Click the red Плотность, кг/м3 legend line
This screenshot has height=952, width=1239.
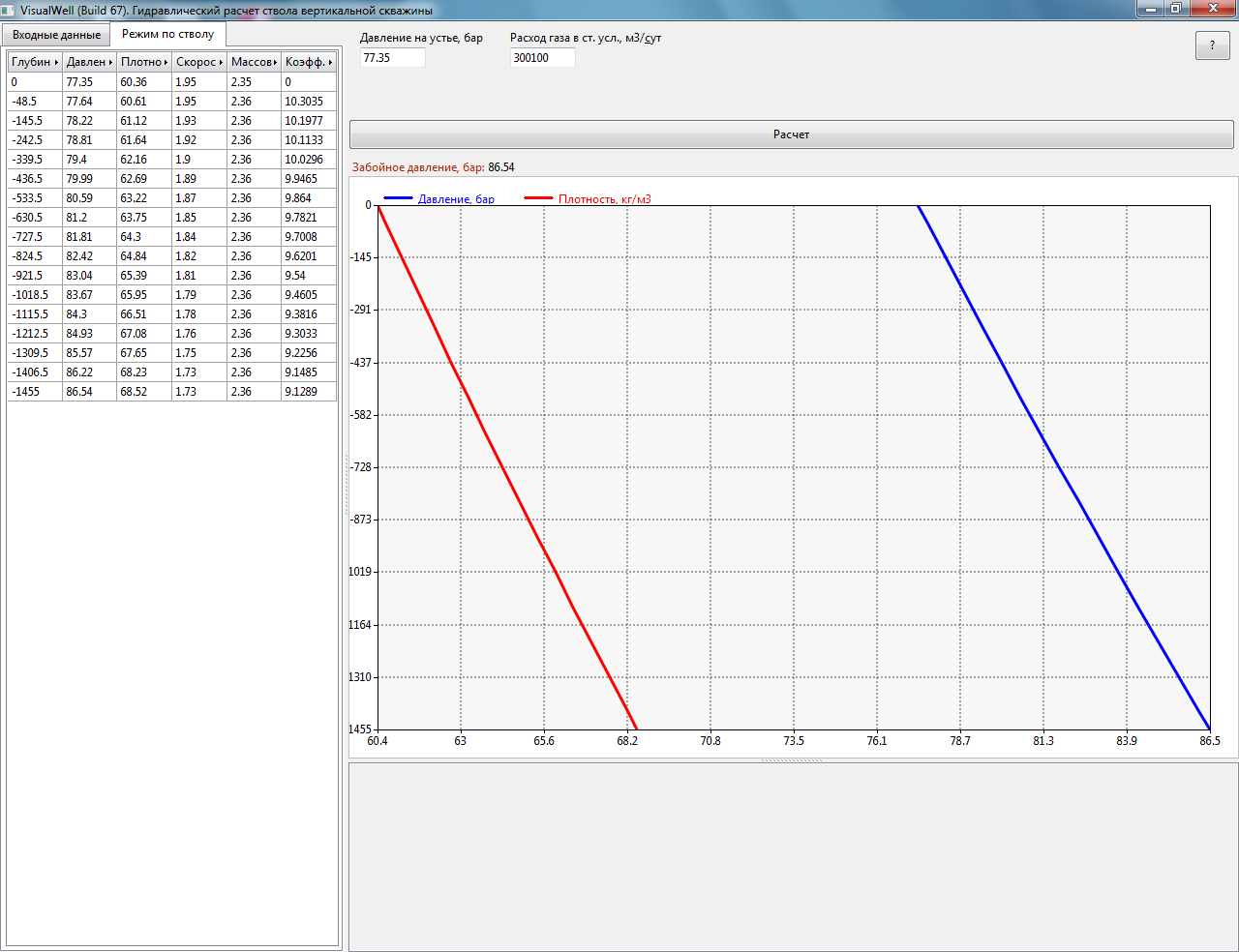(538, 198)
